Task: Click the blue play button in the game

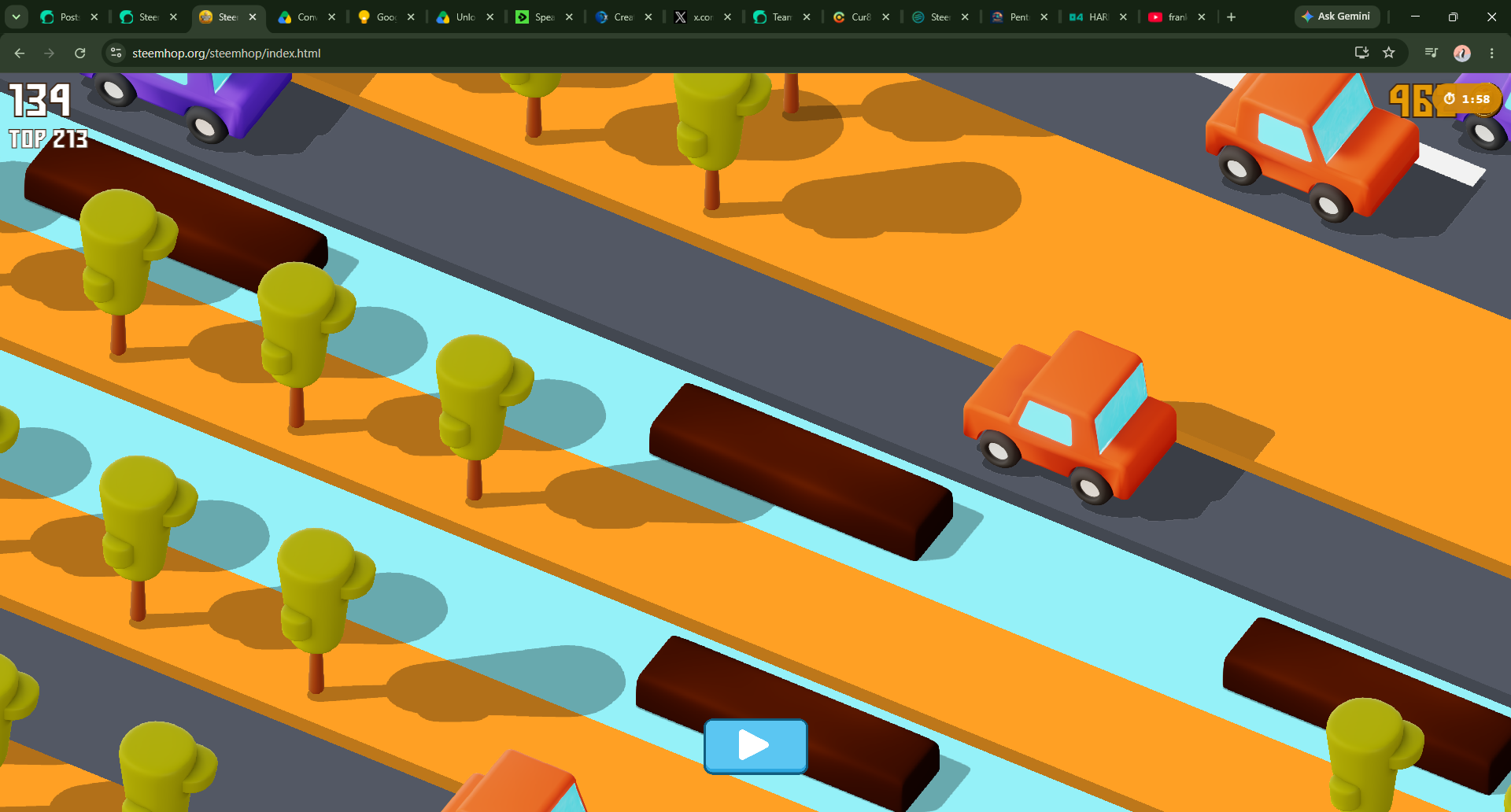Action: tap(755, 746)
